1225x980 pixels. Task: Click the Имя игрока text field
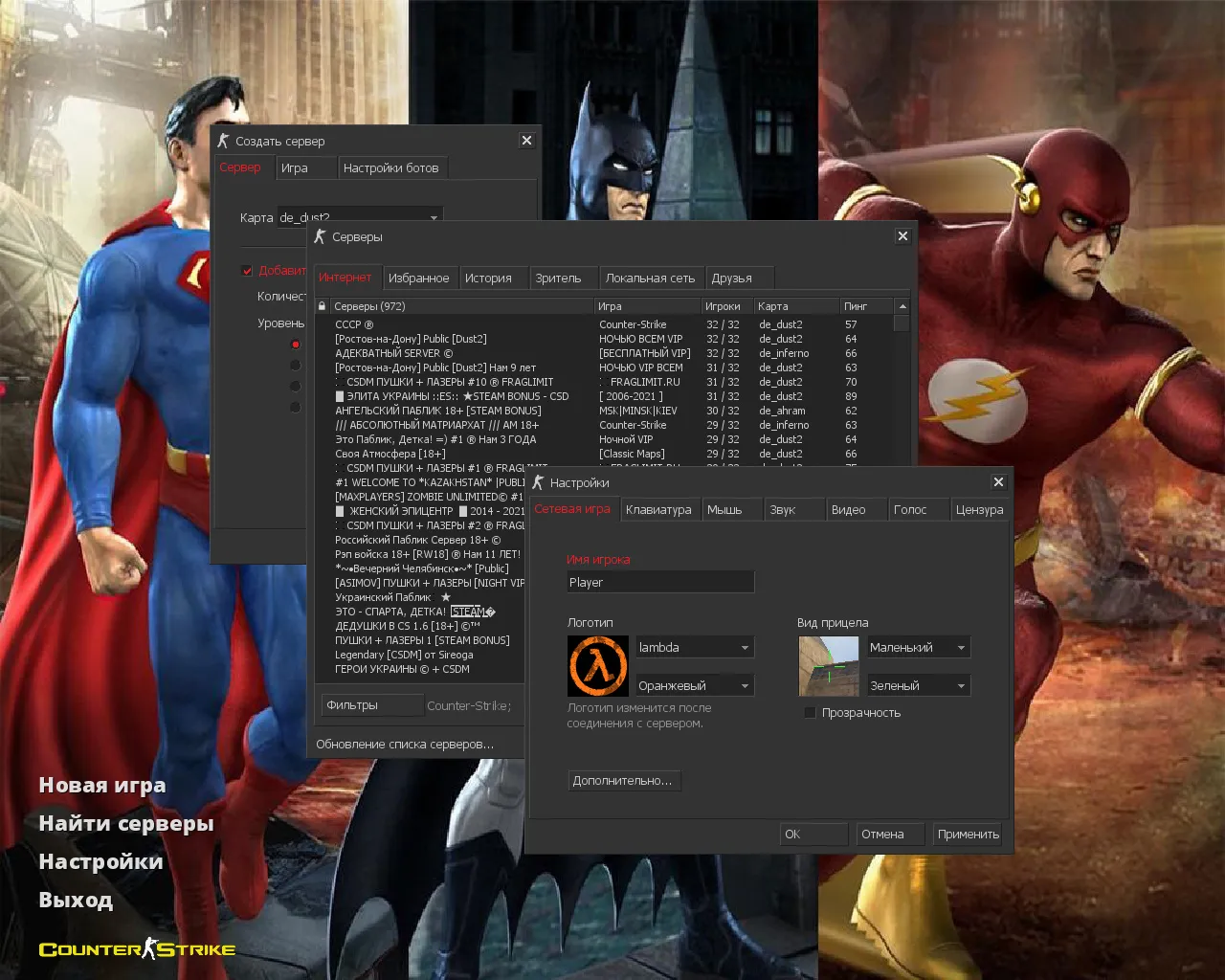click(x=660, y=583)
